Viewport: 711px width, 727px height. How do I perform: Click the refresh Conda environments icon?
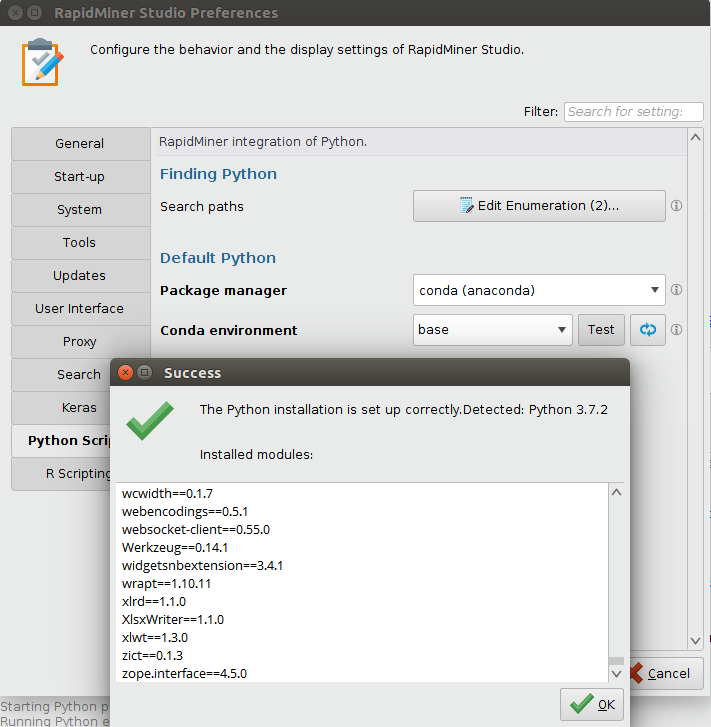(x=647, y=330)
